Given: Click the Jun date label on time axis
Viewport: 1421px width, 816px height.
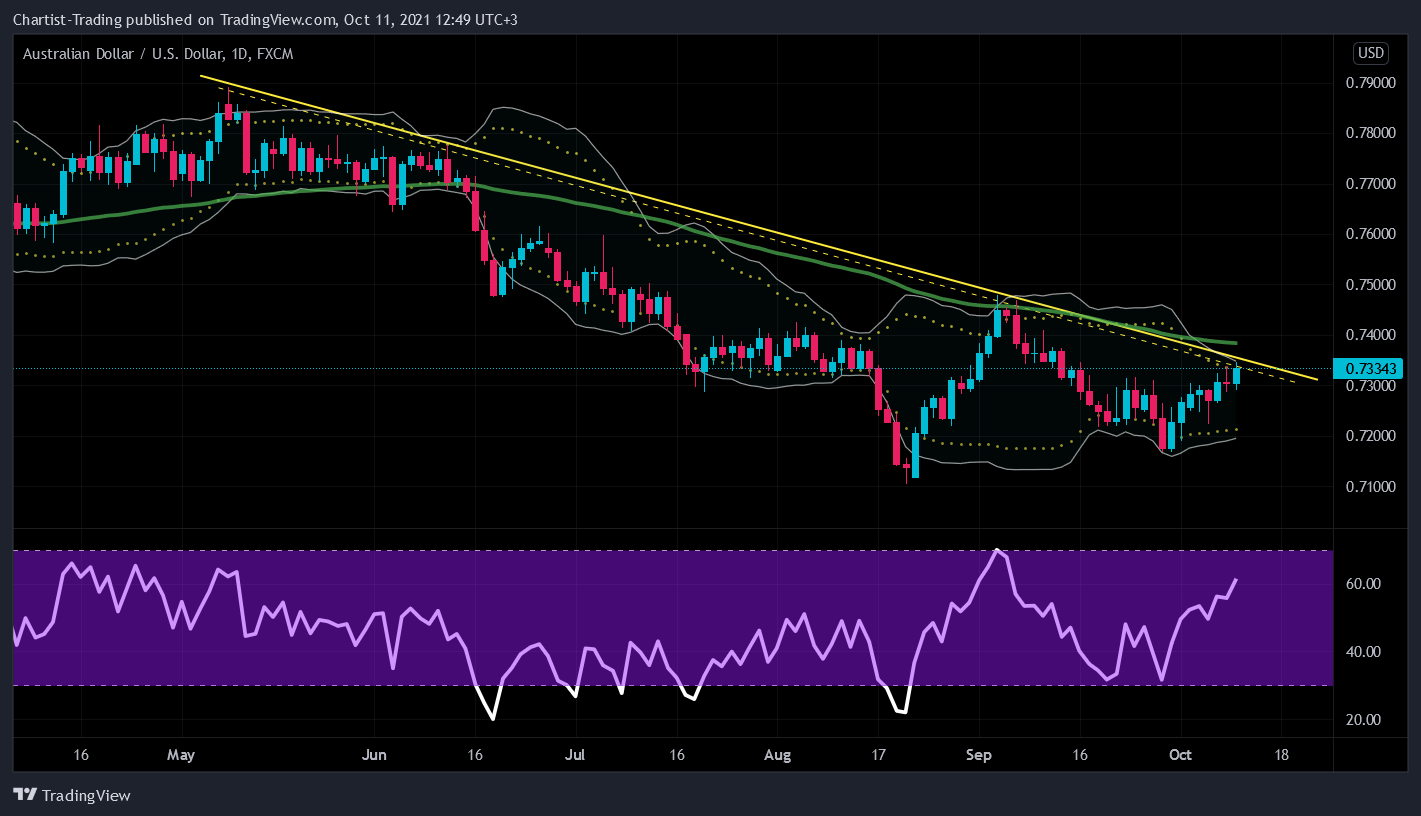Looking at the screenshot, I should click(374, 754).
